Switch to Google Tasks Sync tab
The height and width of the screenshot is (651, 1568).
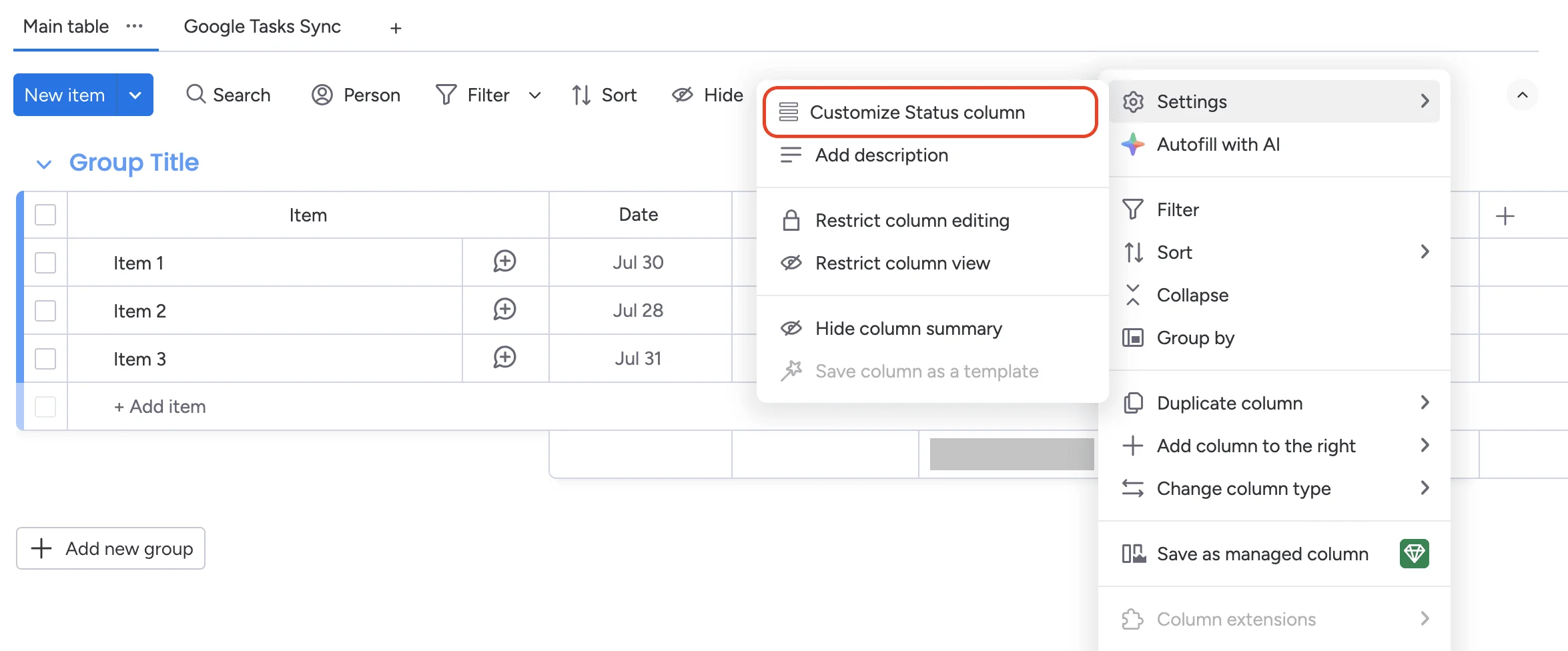[x=262, y=27]
